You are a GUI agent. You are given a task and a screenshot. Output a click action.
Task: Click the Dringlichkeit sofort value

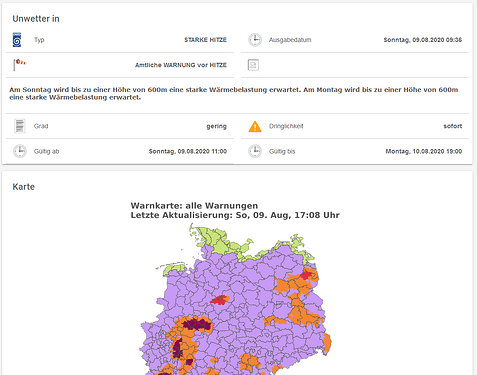click(453, 126)
